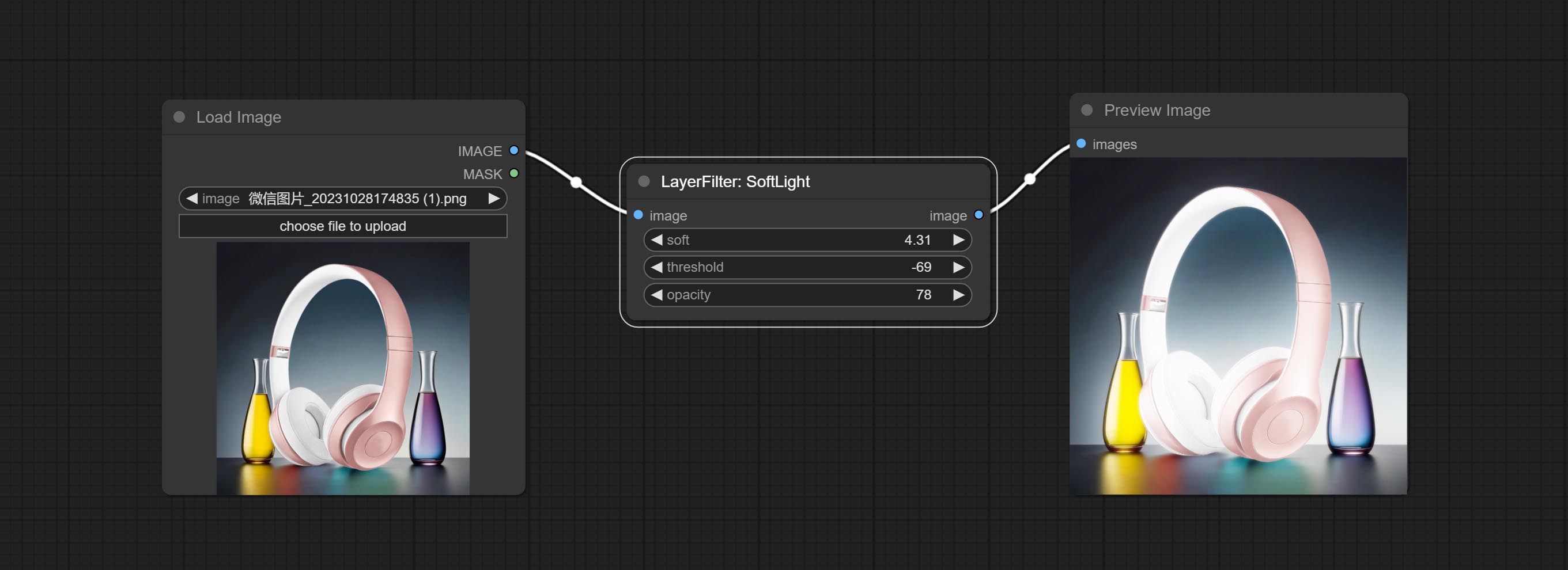This screenshot has height=570, width=1568.
Task: Click the threshold value field showing -69
Action: tap(807, 267)
